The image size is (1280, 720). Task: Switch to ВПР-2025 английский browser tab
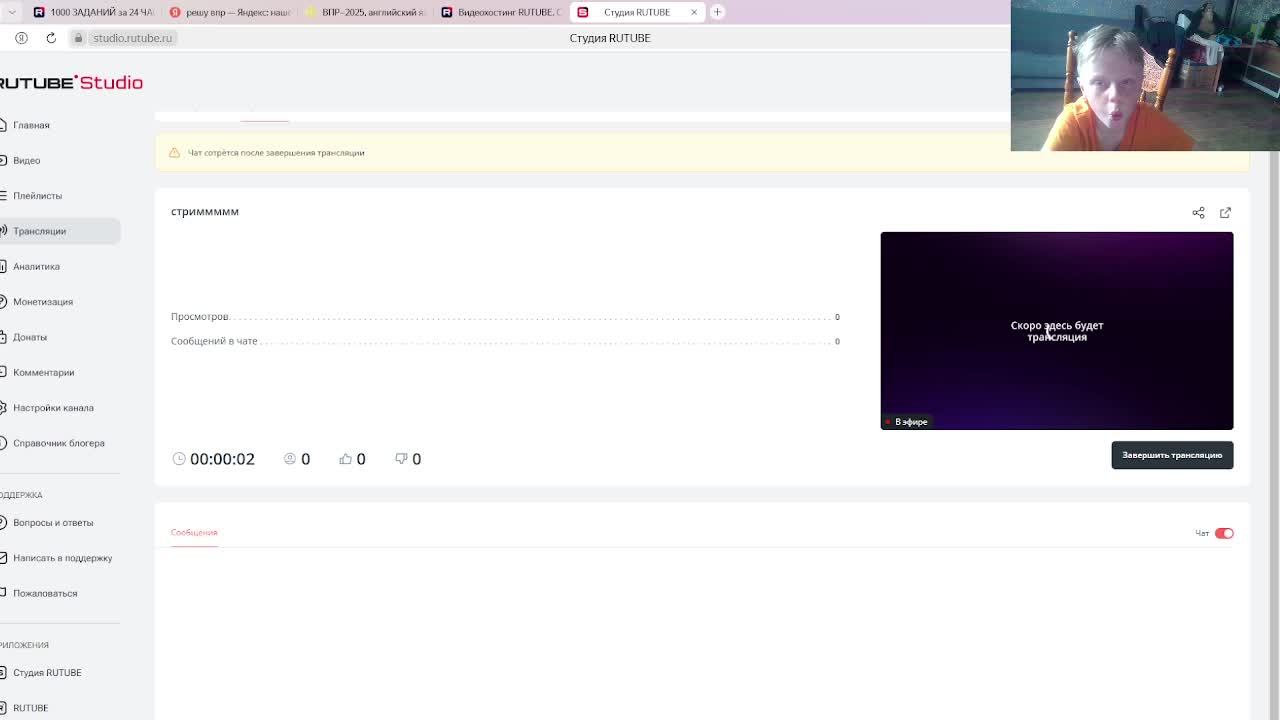(x=365, y=12)
